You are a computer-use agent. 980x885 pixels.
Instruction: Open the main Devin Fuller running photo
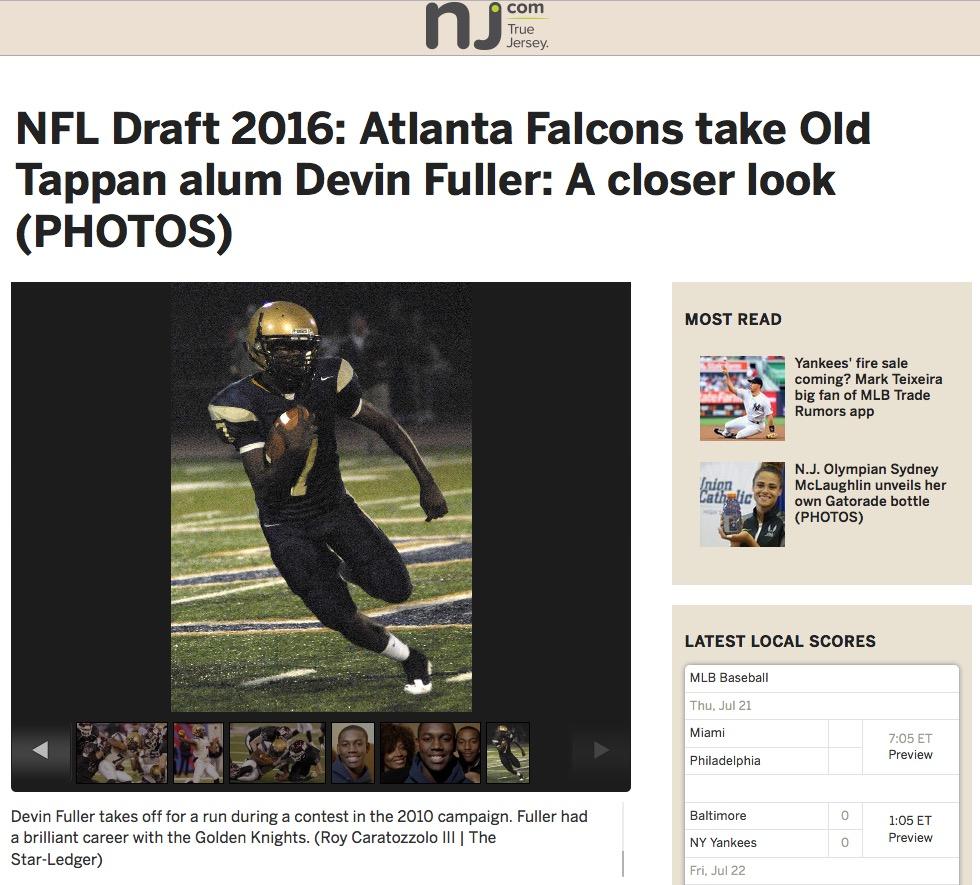coord(321,497)
